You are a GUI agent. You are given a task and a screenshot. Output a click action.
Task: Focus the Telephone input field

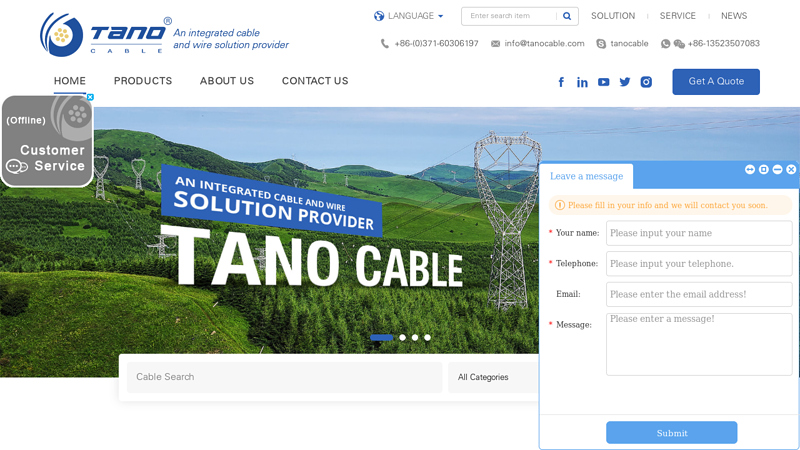coord(699,264)
